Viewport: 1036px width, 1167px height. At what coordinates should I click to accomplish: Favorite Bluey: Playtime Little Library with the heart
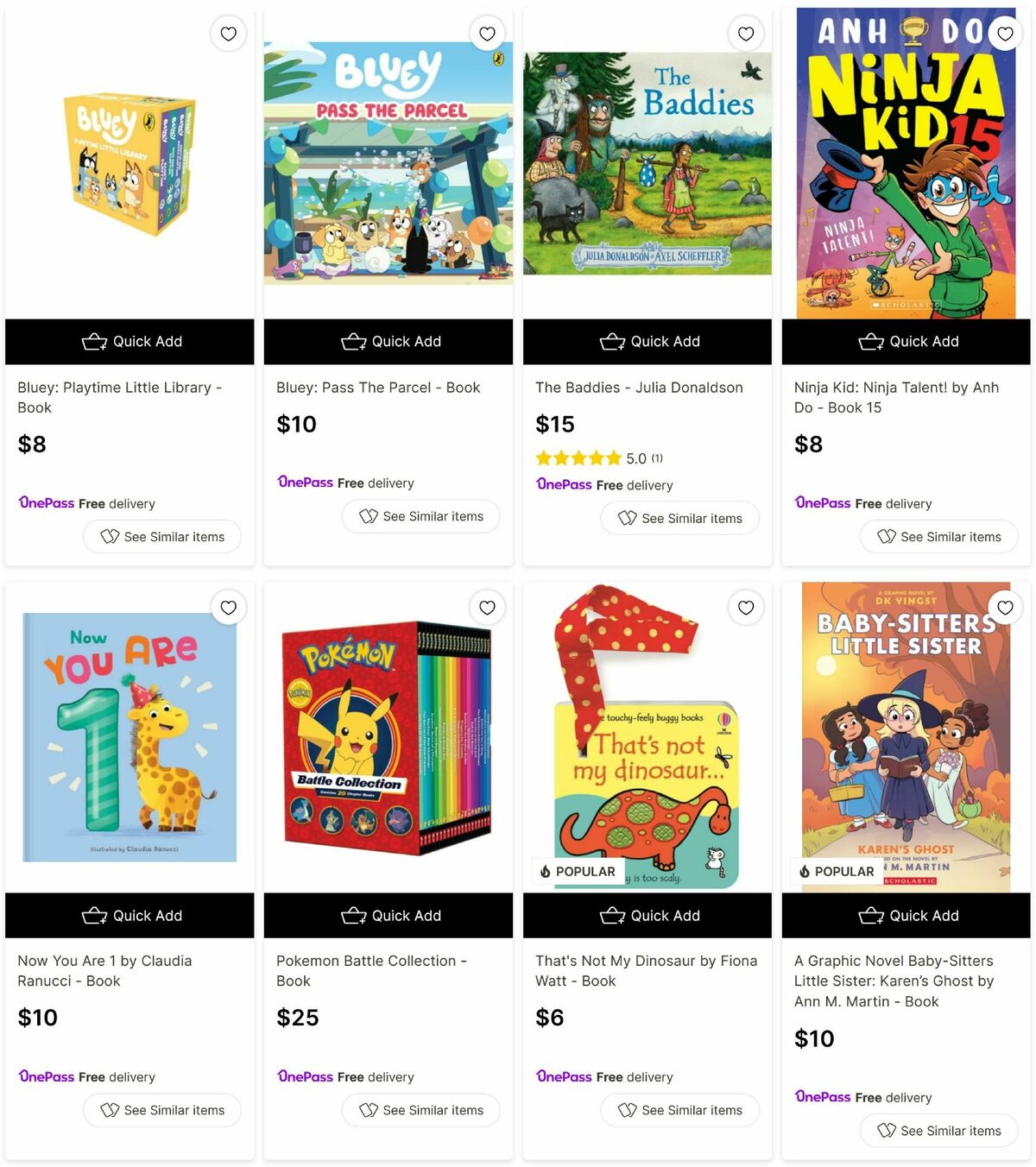[x=228, y=34]
